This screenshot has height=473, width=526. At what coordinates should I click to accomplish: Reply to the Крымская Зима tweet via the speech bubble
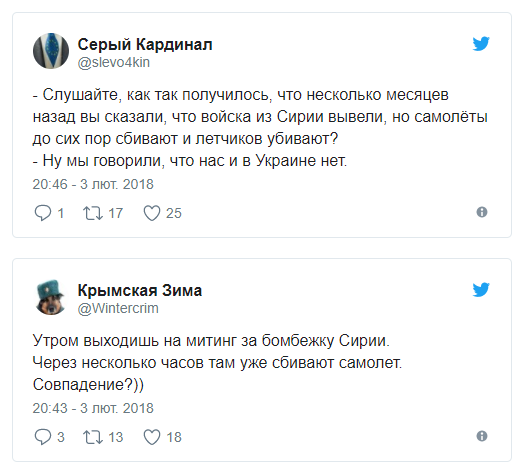tap(43, 437)
